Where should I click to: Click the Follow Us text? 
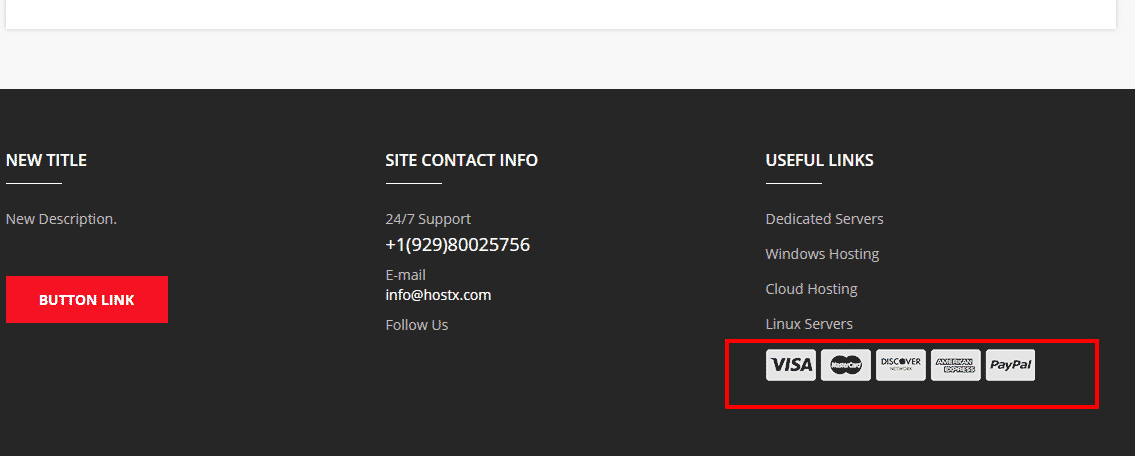coord(416,325)
